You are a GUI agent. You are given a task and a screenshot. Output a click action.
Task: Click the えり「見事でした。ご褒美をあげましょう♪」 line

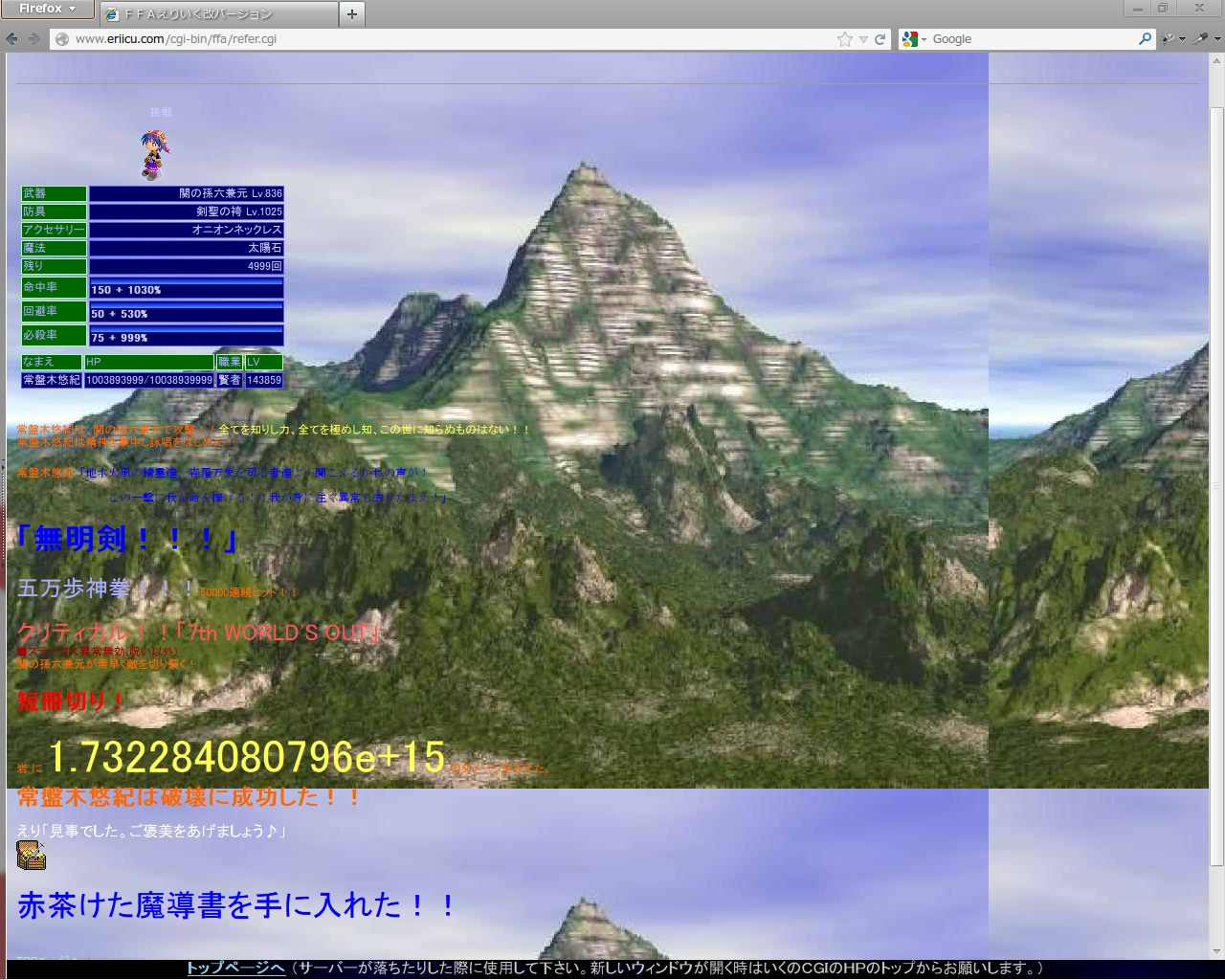[152, 831]
